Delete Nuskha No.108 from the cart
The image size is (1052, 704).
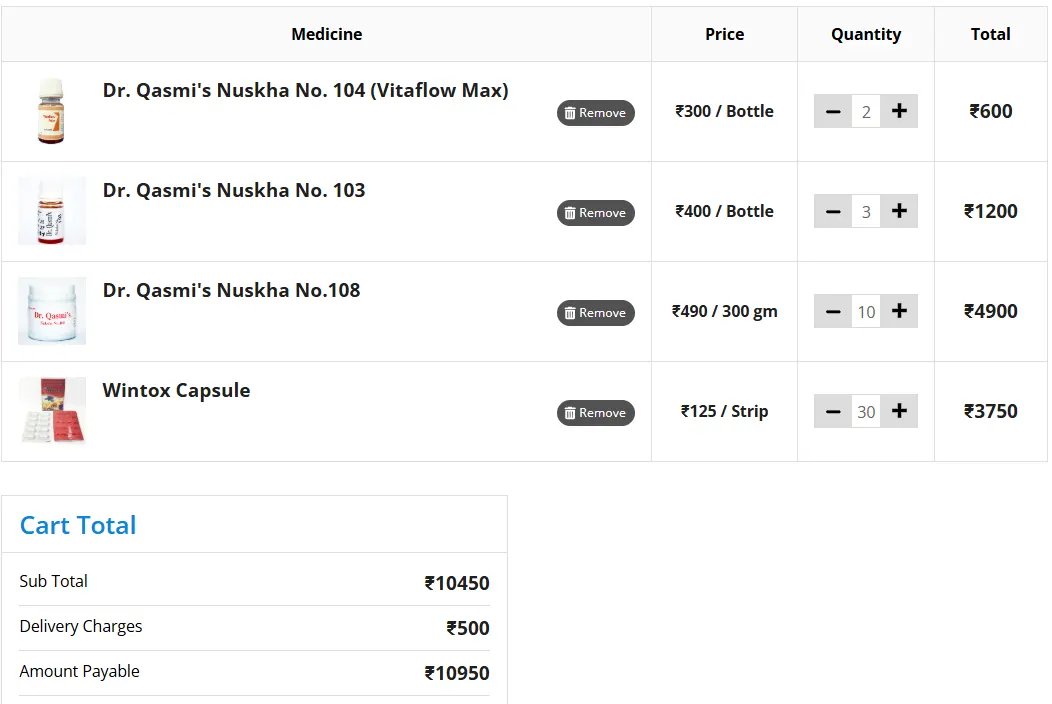pos(595,313)
